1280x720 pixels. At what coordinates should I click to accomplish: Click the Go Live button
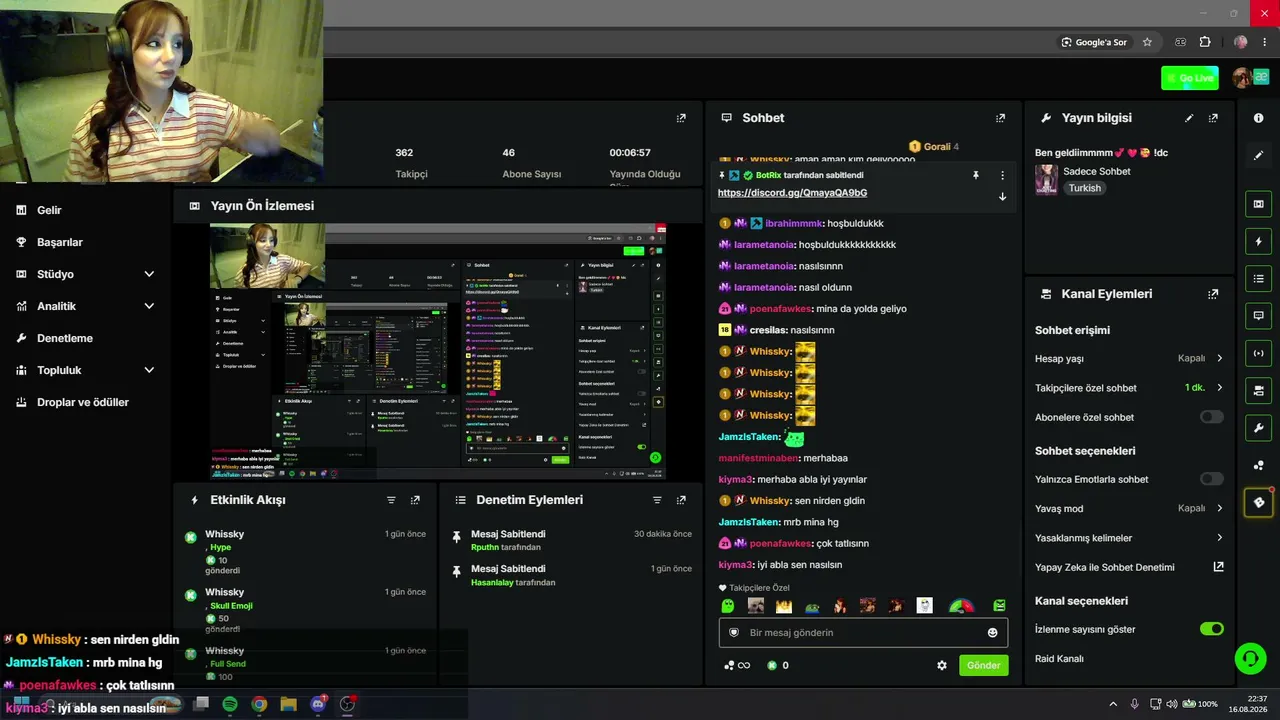(x=1190, y=78)
